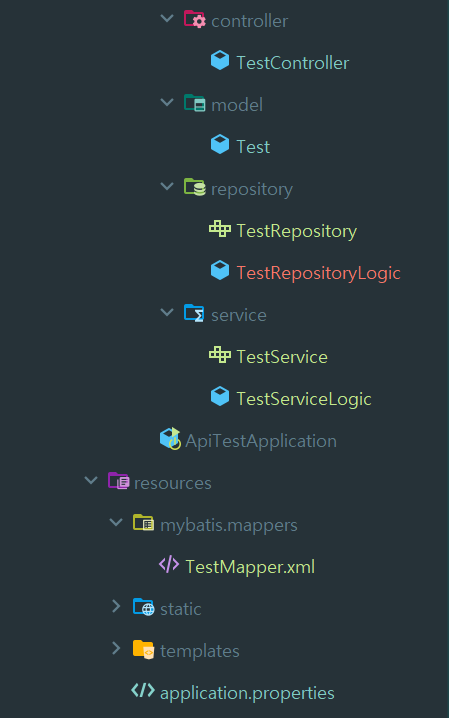Click the repository database folder icon

tap(195, 187)
